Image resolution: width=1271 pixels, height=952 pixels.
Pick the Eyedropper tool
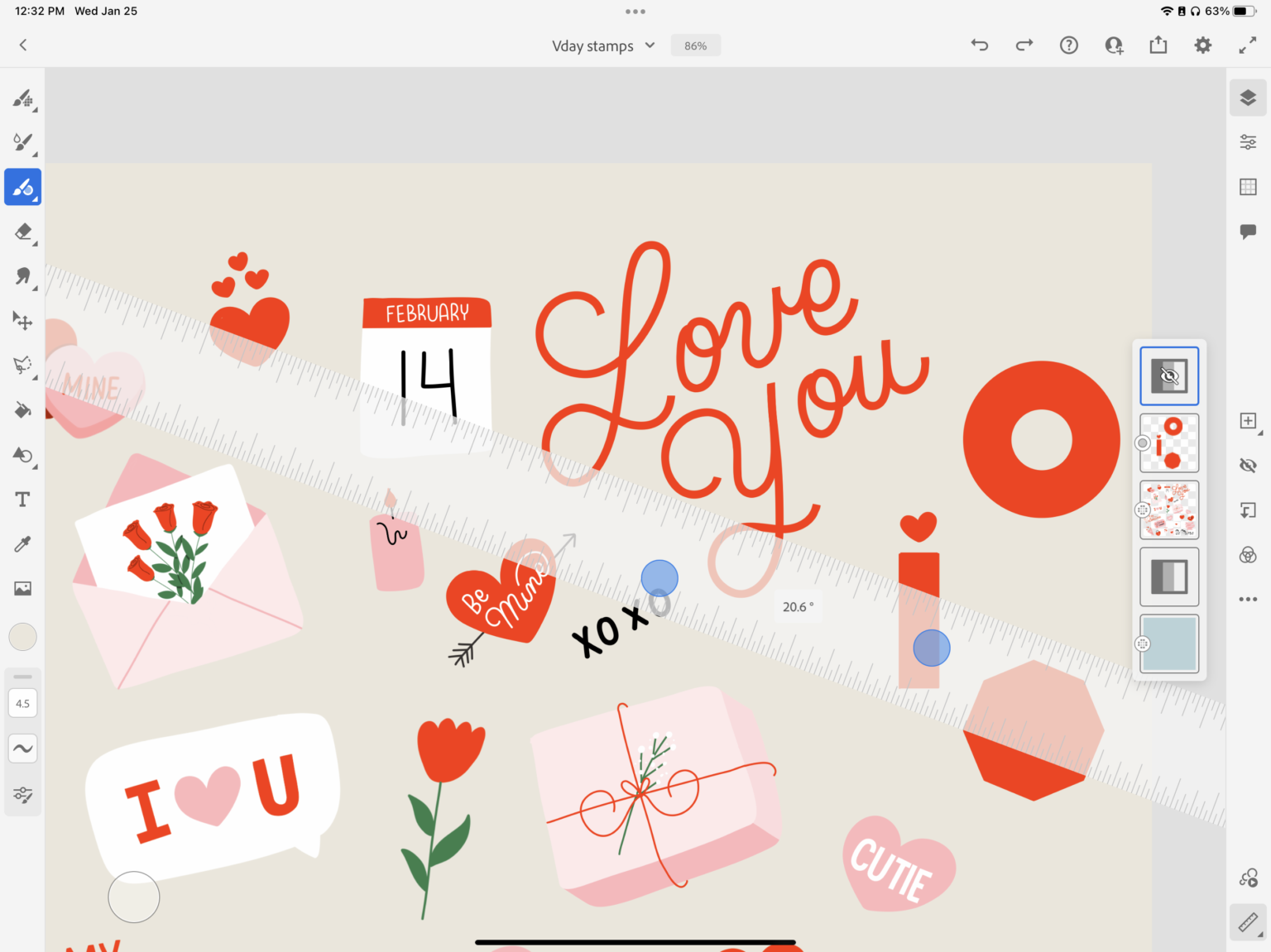pyautogui.click(x=22, y=543)
